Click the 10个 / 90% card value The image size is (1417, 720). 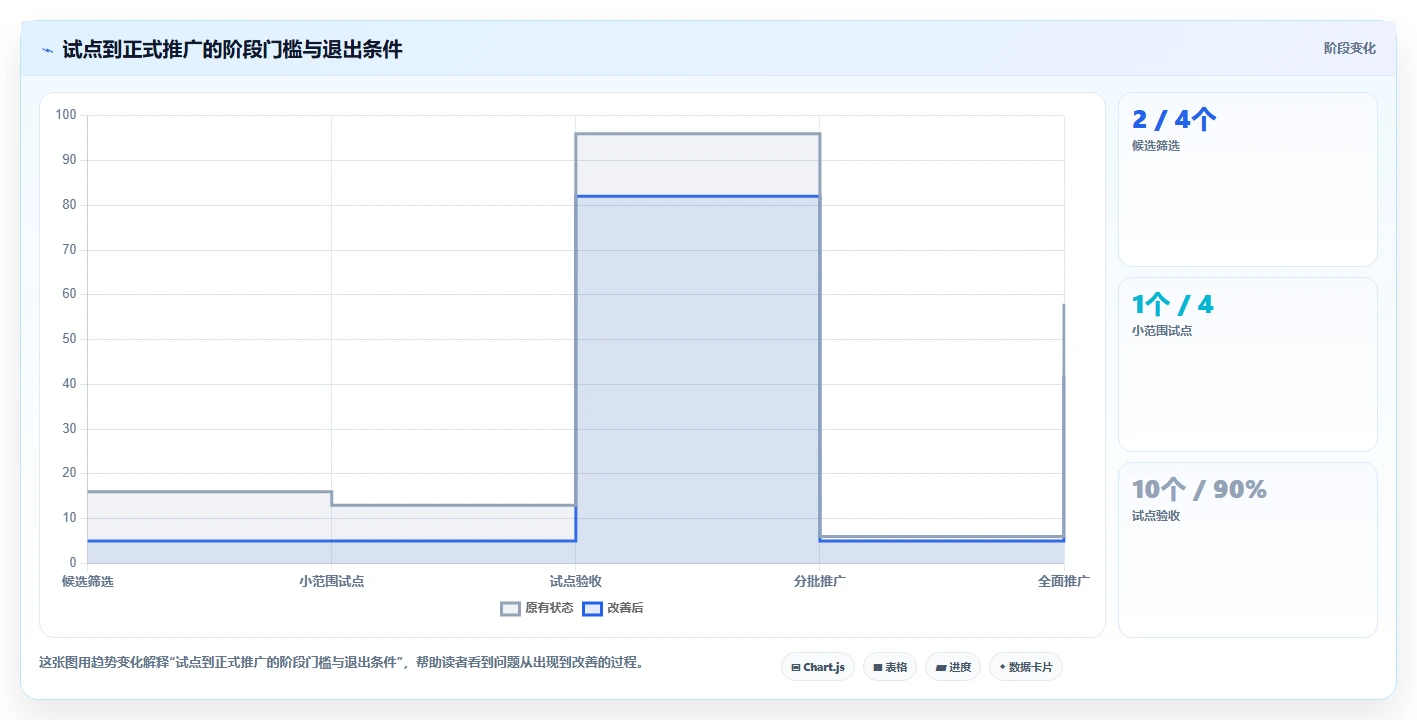pos(1199,489)
